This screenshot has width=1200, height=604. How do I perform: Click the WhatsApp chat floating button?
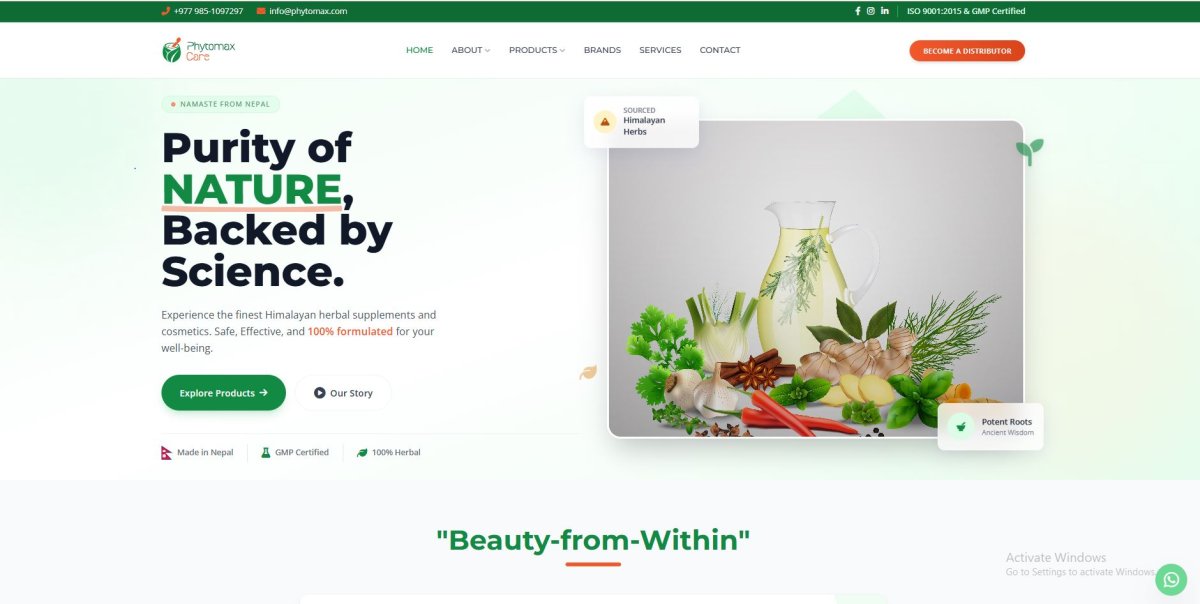1171,579
